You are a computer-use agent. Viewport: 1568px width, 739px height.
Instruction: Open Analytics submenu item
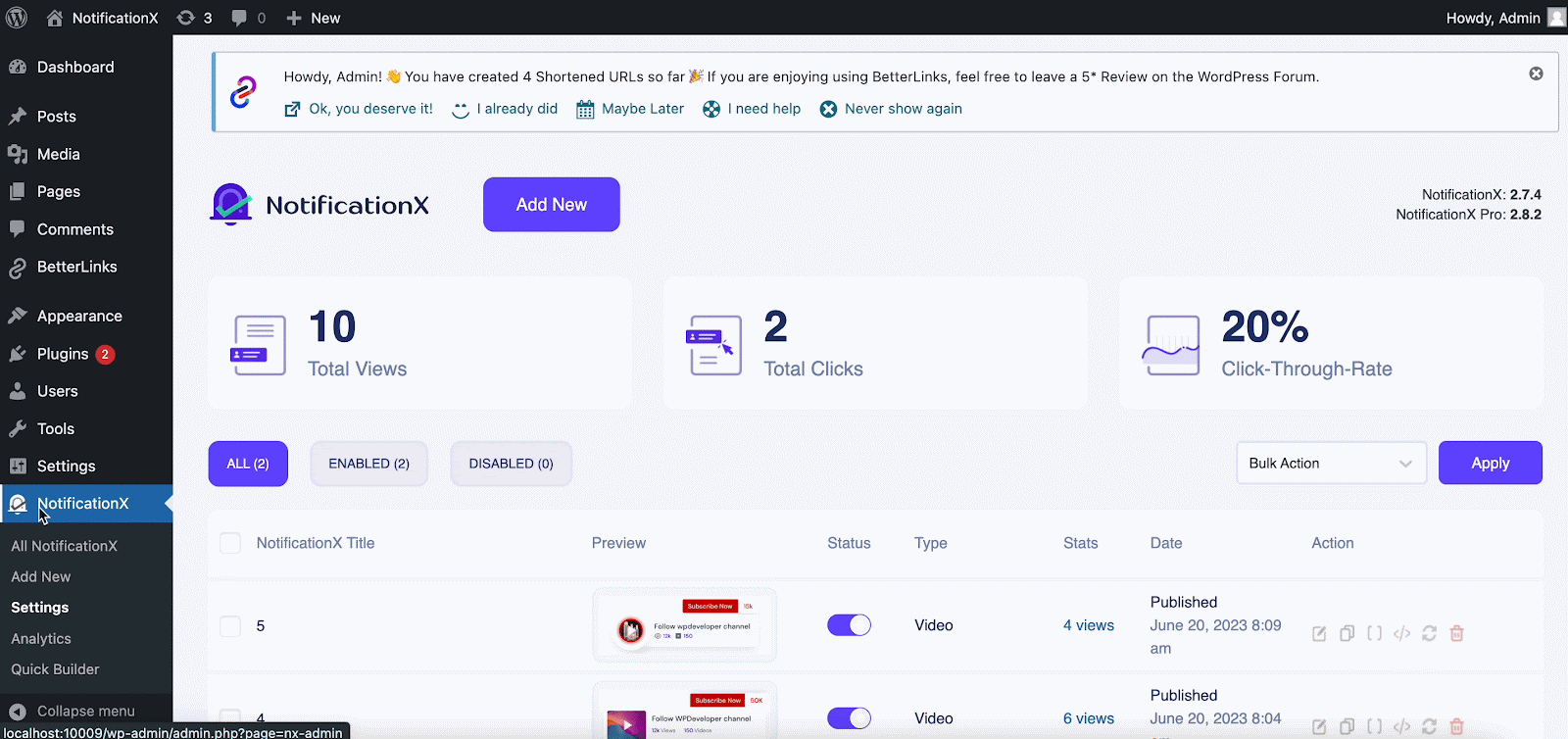point(41,638)
